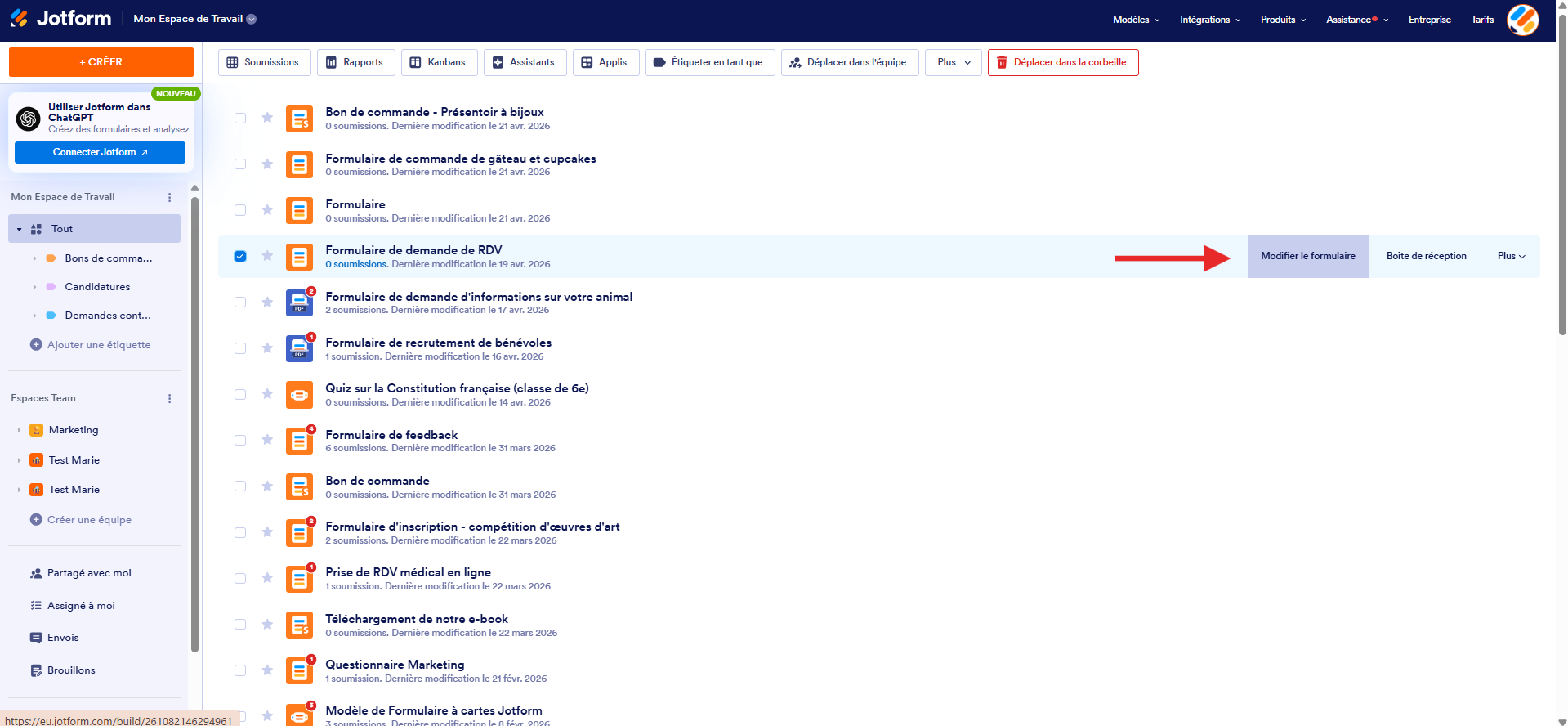Click the ChatGPT logo icon in promo card
This screenshot has width=1568, height=726.
click(x=29, y=119)
